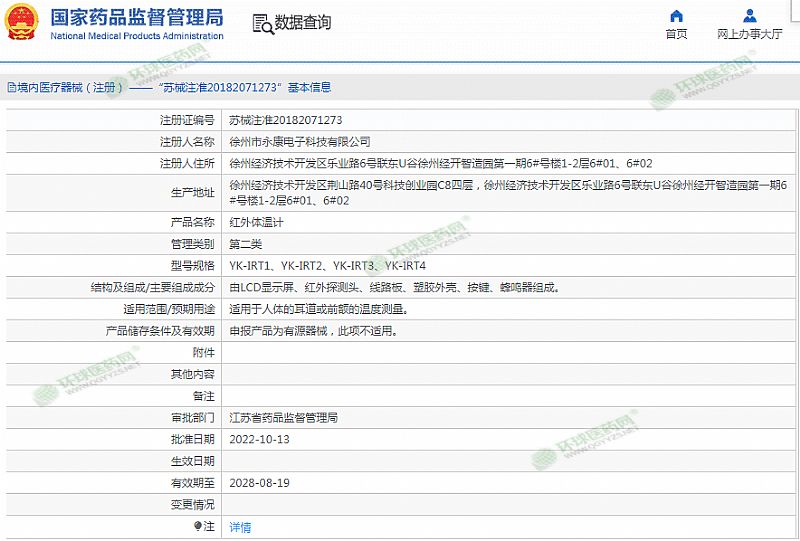This screenshot has width=800, height=541.
Task: Click the national emblem logo
Action: 21,23
